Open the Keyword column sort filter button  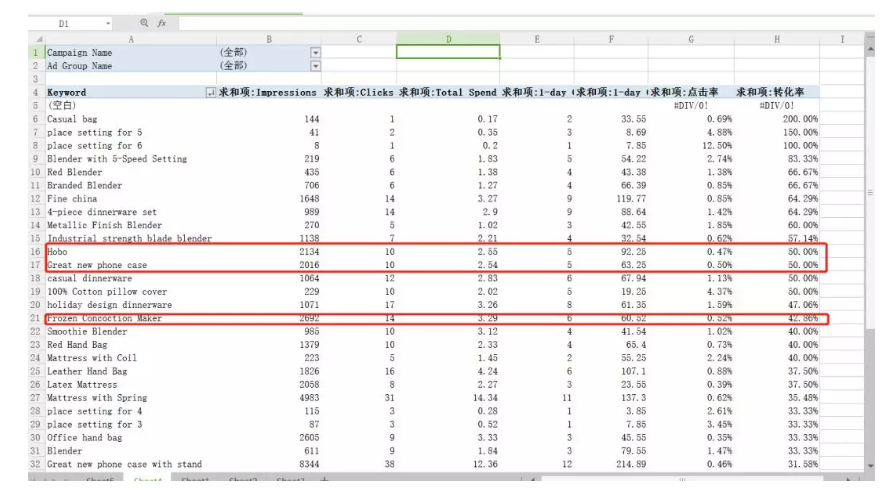(x=209, y=92)
